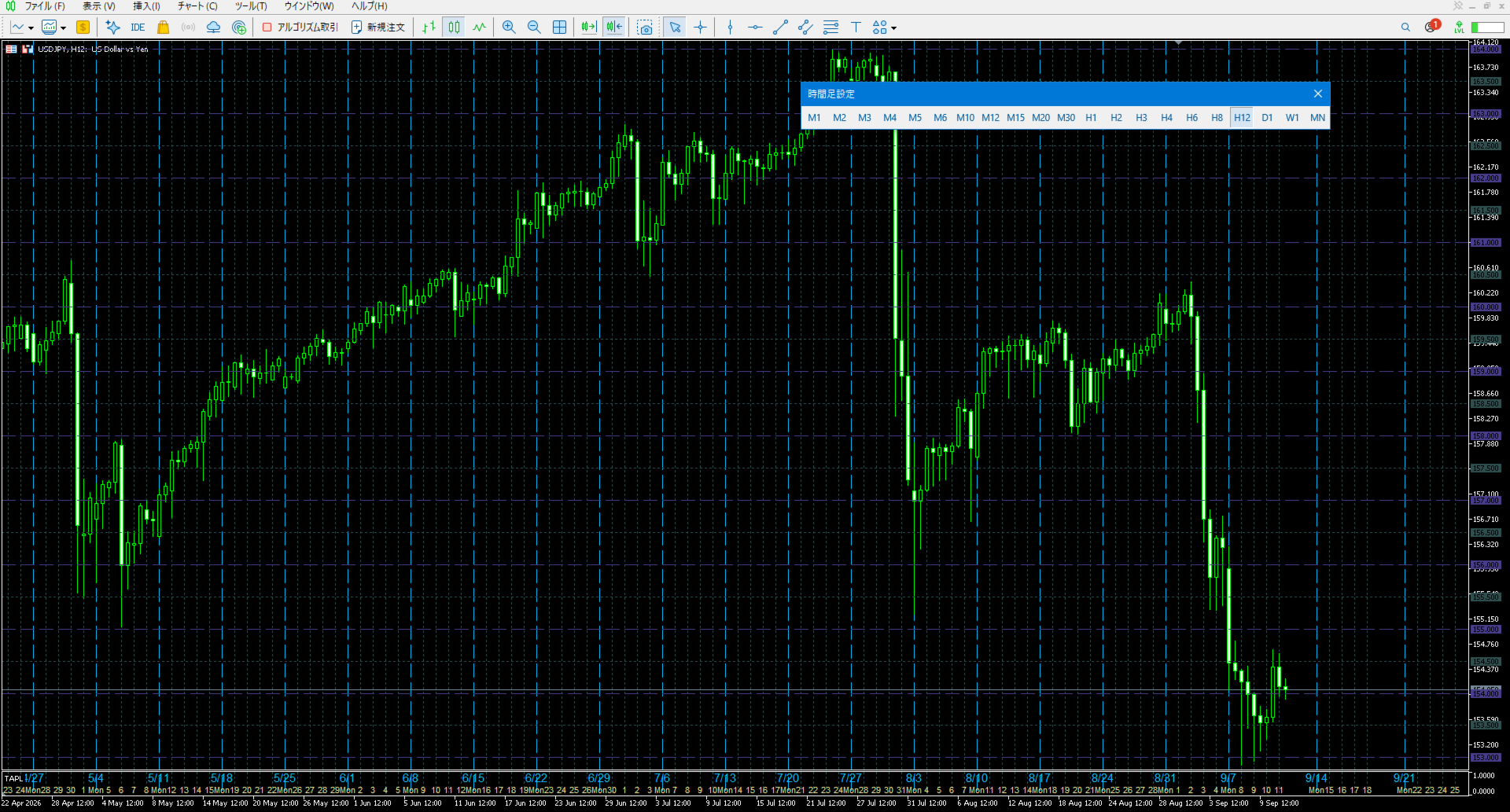The image size is (1510, 812).
Task: Open the chart template dropdown arrow
Action: (63, 28)
